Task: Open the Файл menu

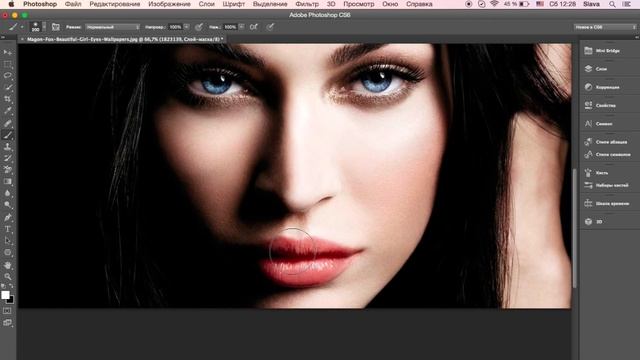Action: click(73, 4)
